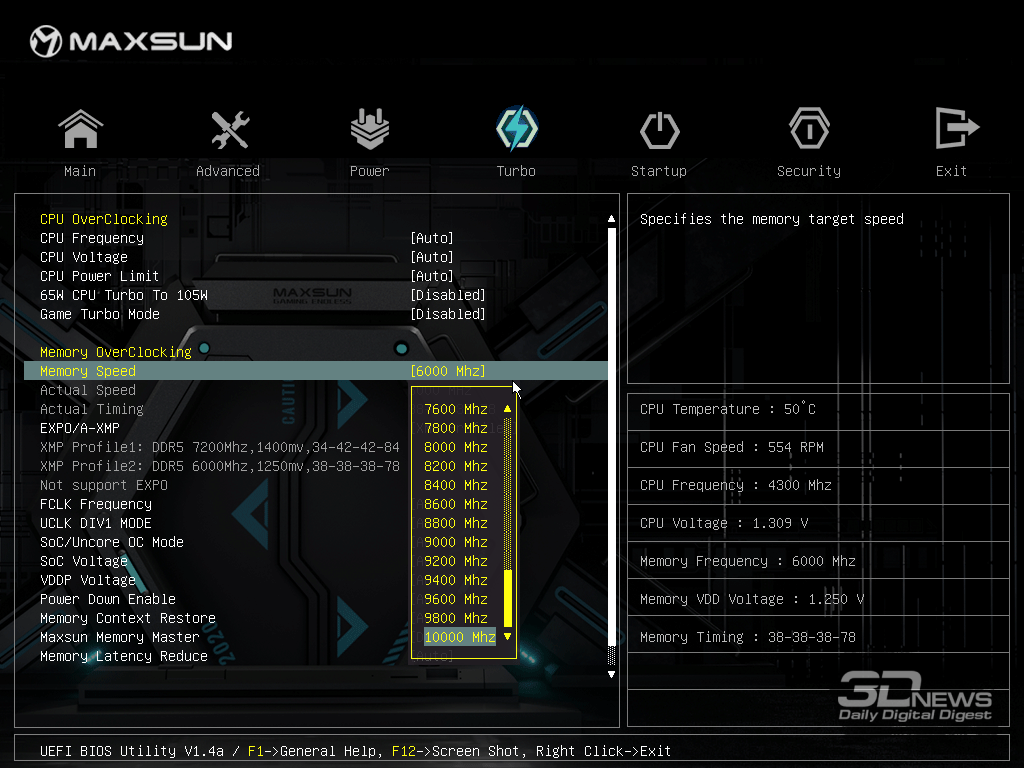Select the SoC/Uncore OC Mode setting
This screenshot has width=1024, height=768.
[x=112, y=541]
